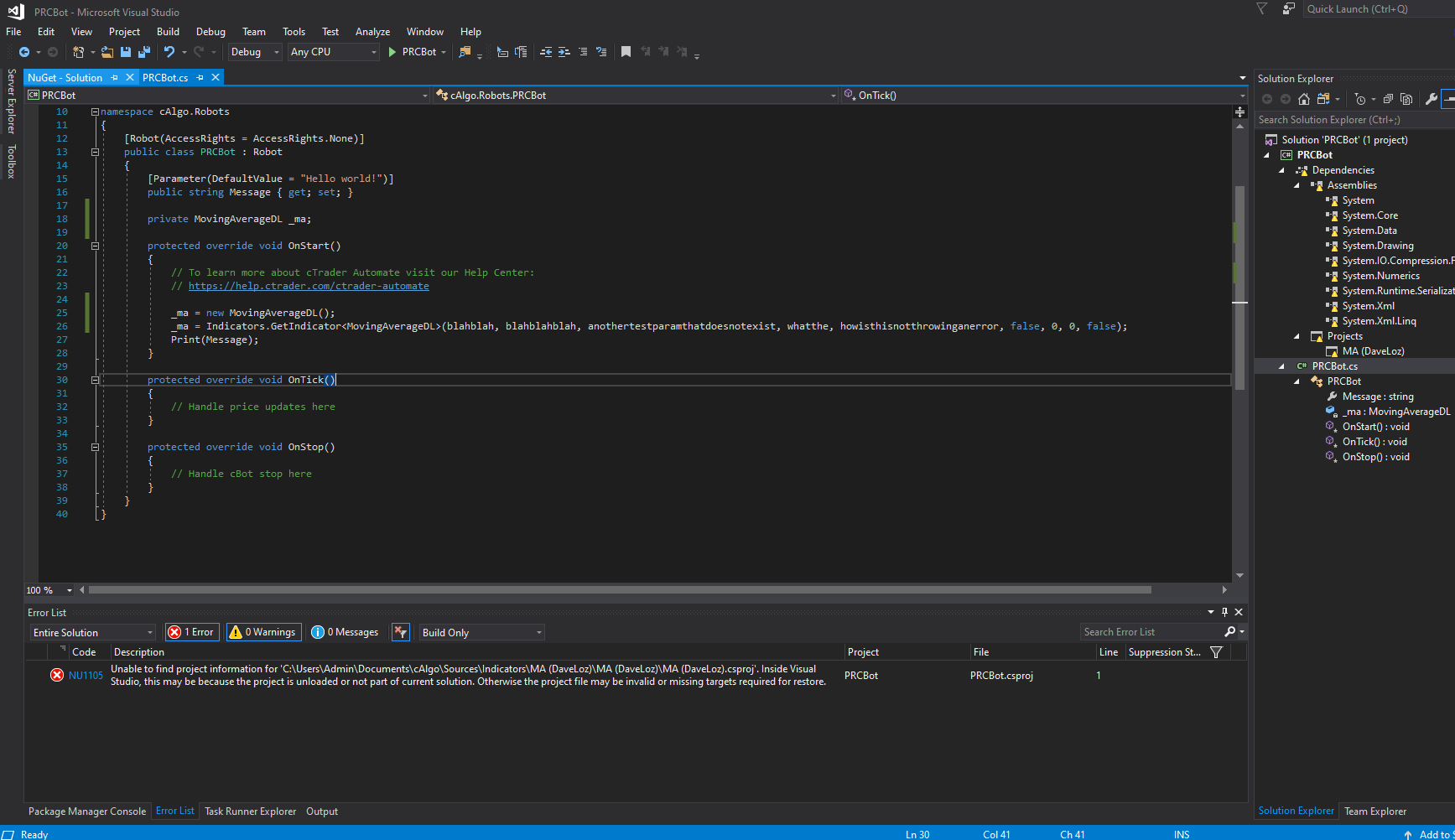This screenshot has height=840, width=1455.
Task: Open the OnTick() member navigation dropdown
Action: (x=1043, y=96)
